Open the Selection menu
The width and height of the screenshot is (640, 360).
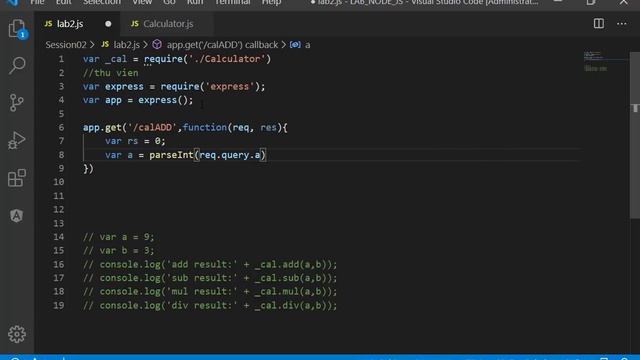click(x=102, y=2)
